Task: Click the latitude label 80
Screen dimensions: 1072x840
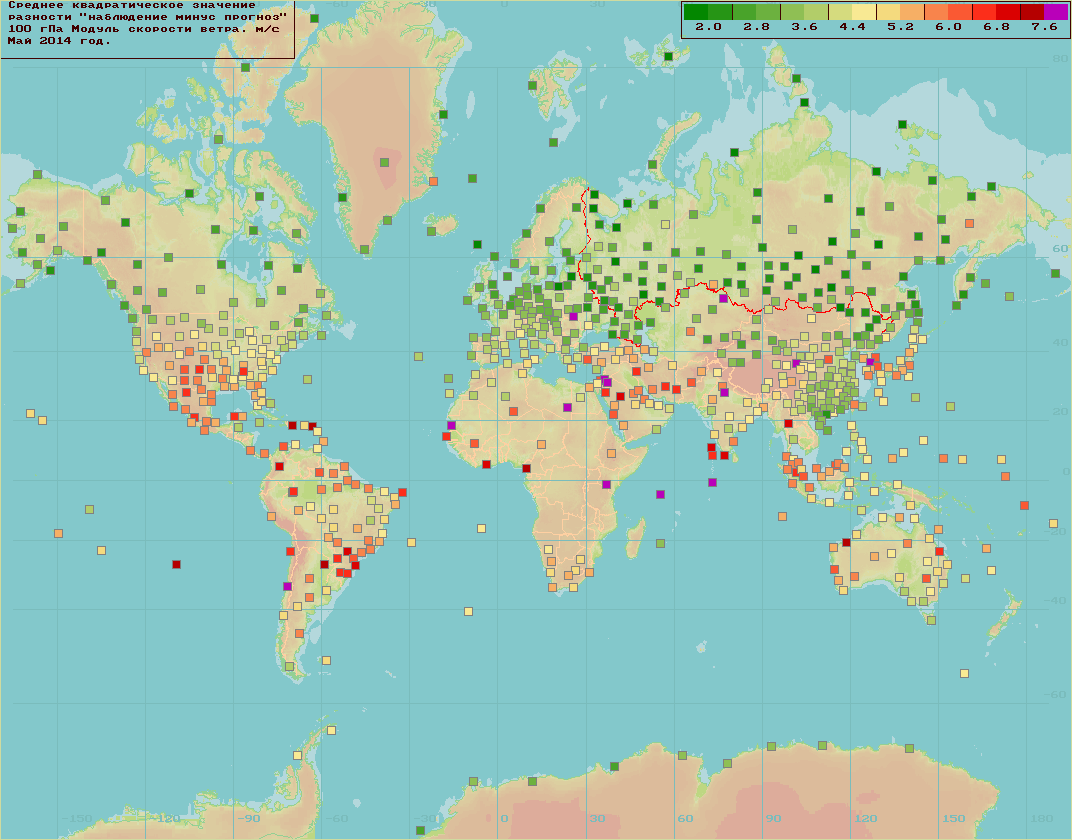Action: click(1060, 59)
